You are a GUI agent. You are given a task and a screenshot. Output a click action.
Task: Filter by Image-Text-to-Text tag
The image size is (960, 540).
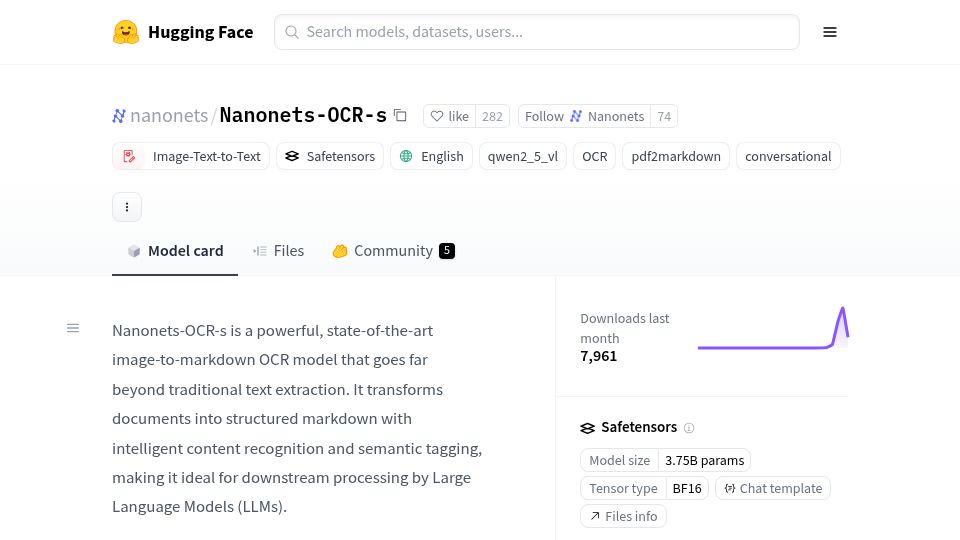pos(191,156)
